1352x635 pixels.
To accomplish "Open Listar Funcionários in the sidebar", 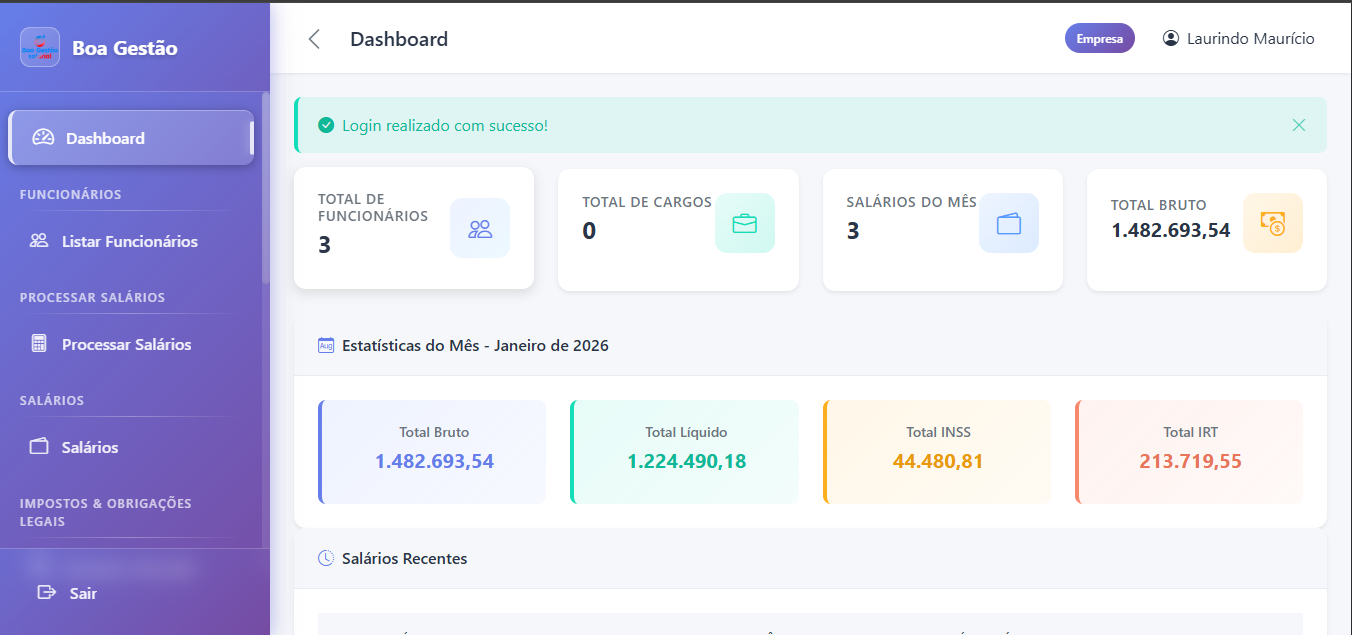I will [129, 241].
